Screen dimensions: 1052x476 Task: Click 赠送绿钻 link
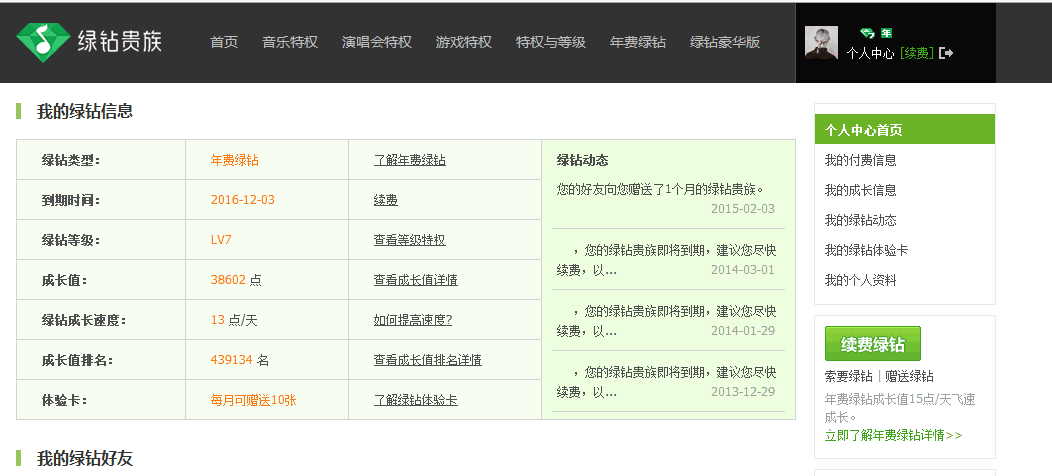(909, 377)
